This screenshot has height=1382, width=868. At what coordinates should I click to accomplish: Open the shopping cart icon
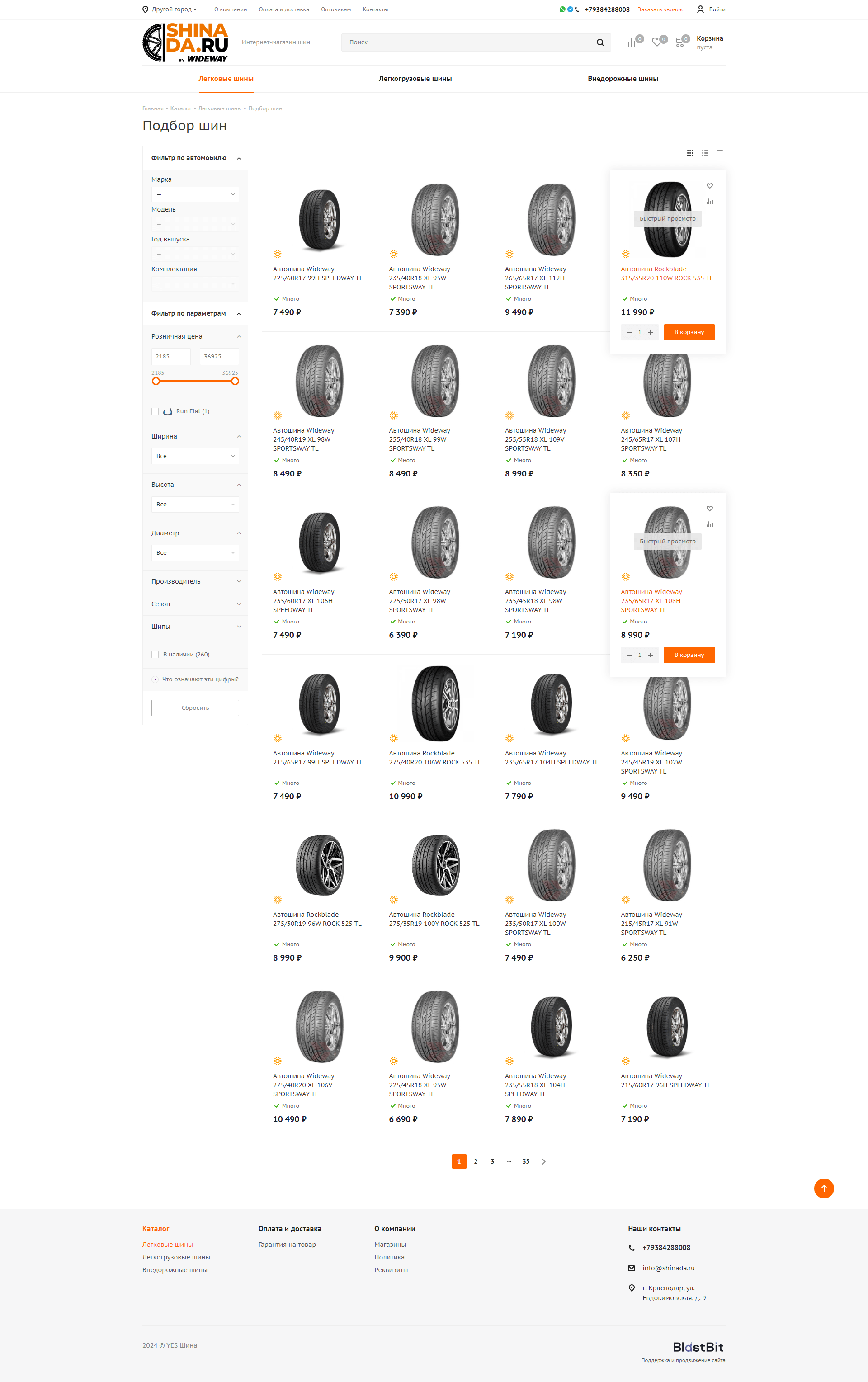click(679, 42)
